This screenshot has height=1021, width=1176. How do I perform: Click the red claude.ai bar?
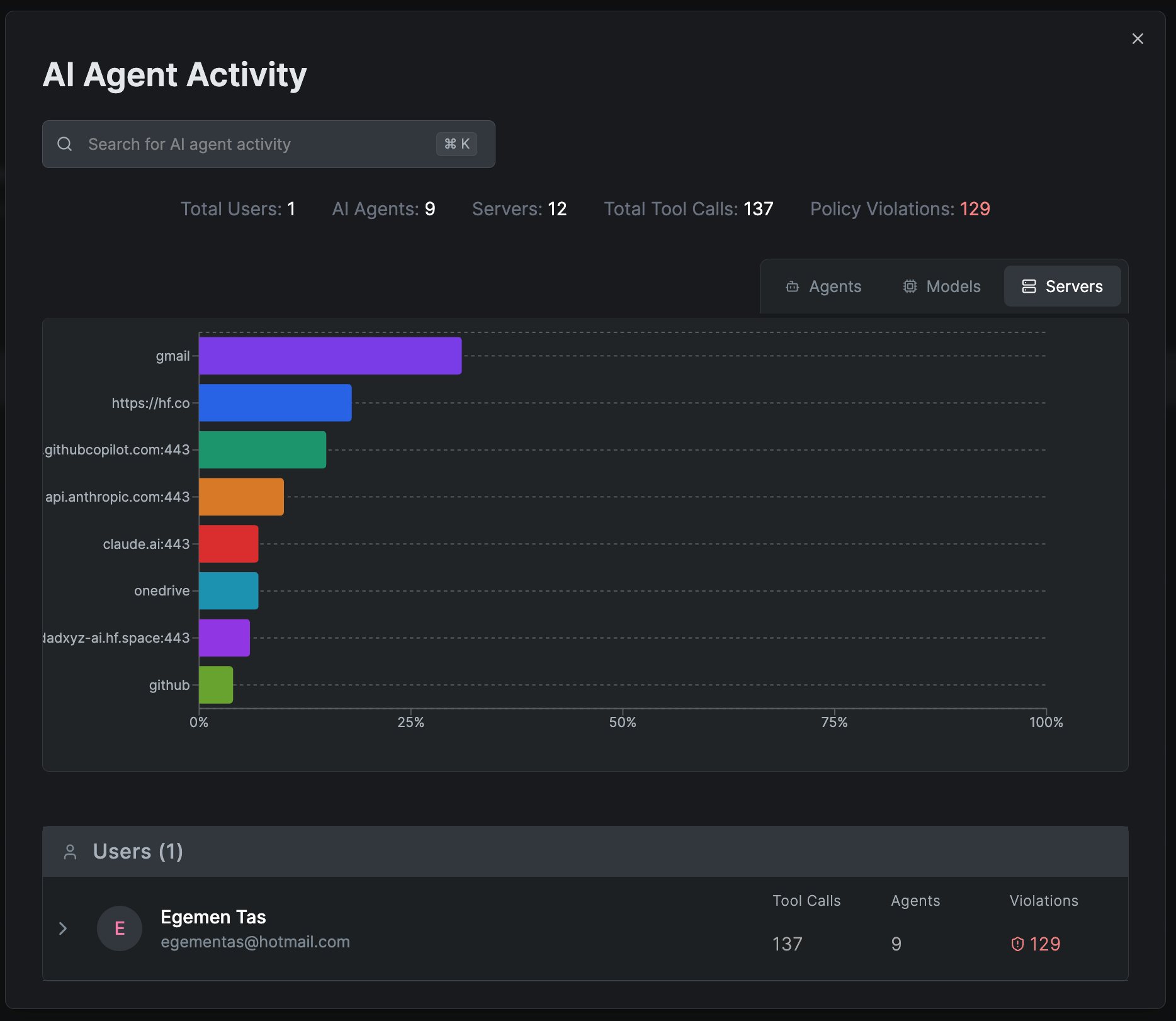[x=229, y=544]
